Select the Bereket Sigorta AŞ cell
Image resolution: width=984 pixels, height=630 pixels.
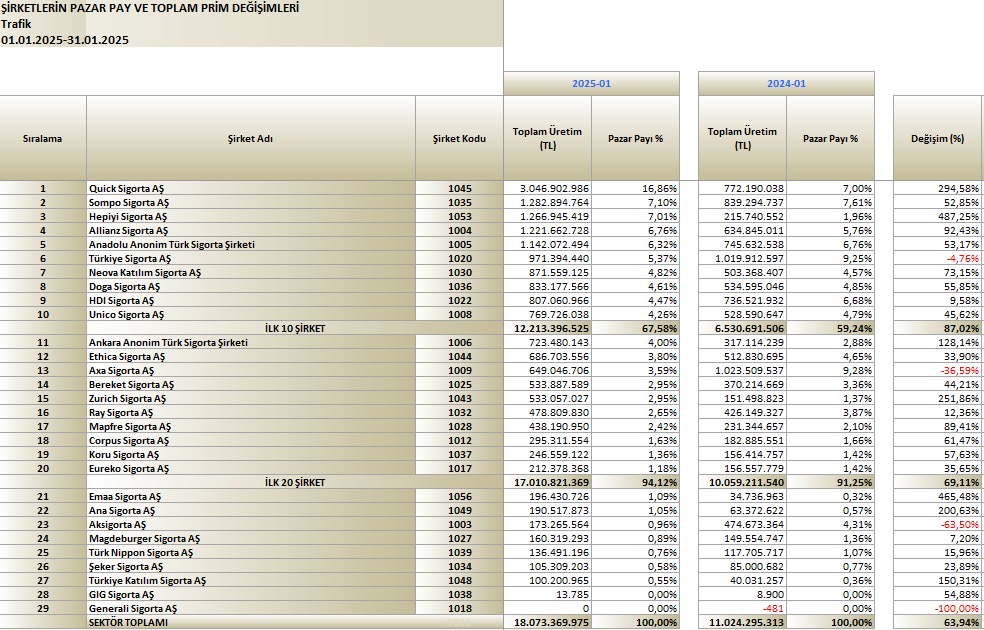coord(251,385)
